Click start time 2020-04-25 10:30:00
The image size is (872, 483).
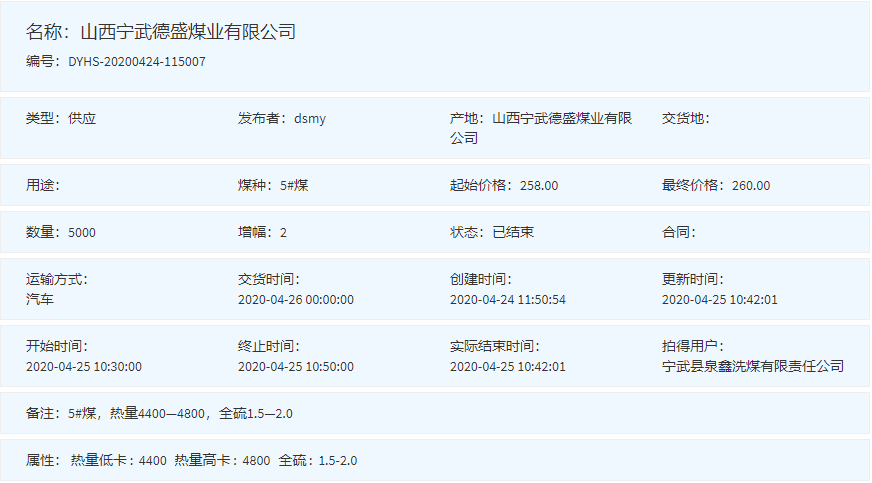click(x=84, y=366)
